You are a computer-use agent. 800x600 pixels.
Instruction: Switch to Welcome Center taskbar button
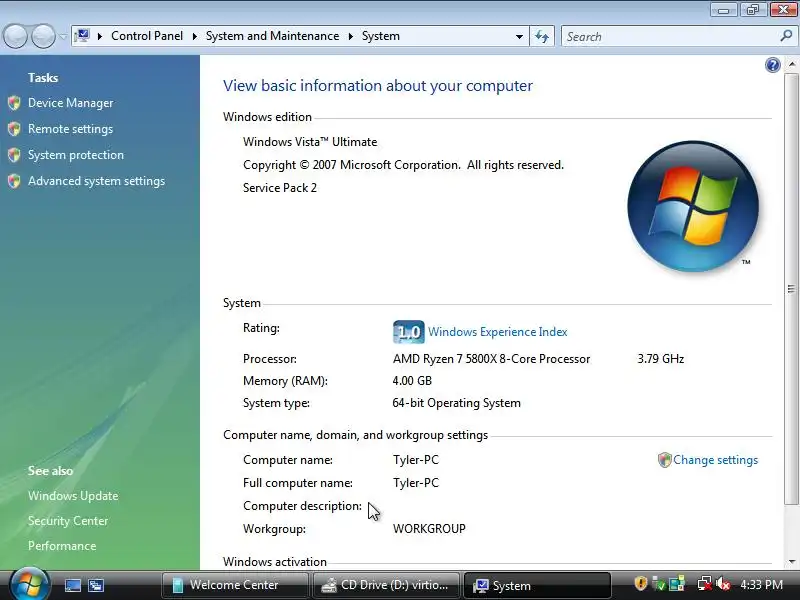coord(235,585)
